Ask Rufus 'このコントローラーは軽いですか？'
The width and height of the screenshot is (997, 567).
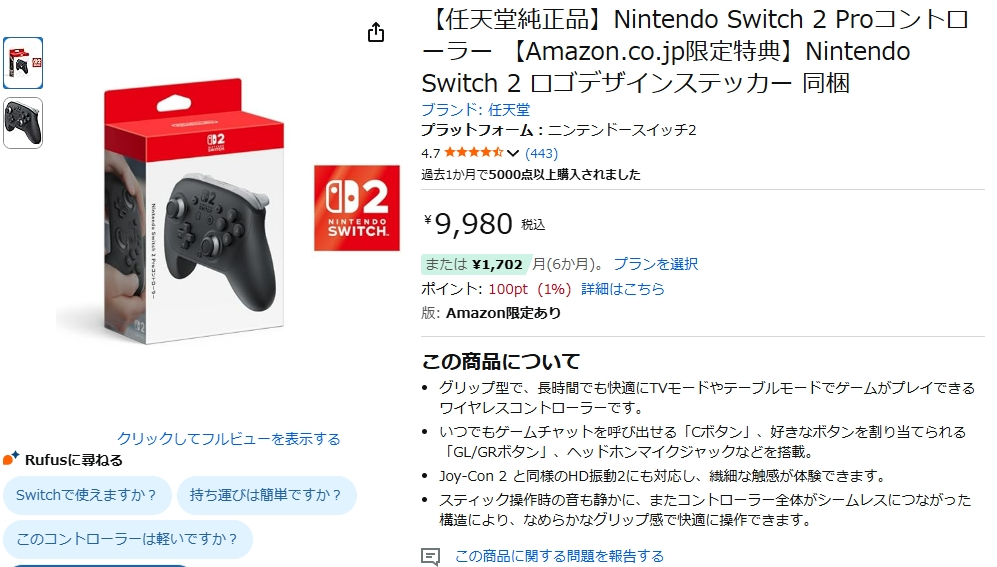click(128, 540)
